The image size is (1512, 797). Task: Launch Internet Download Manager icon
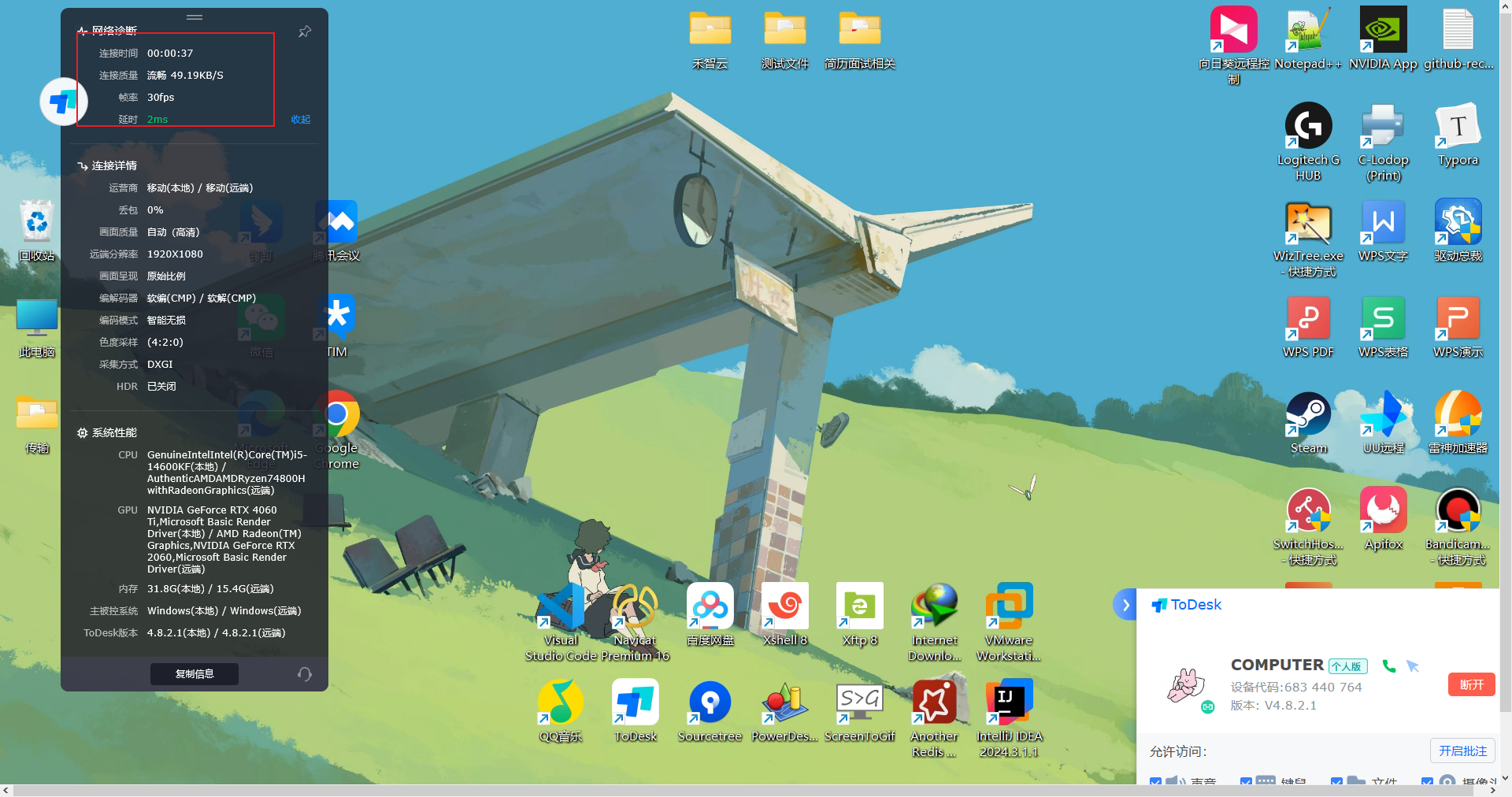coord(934,622)
